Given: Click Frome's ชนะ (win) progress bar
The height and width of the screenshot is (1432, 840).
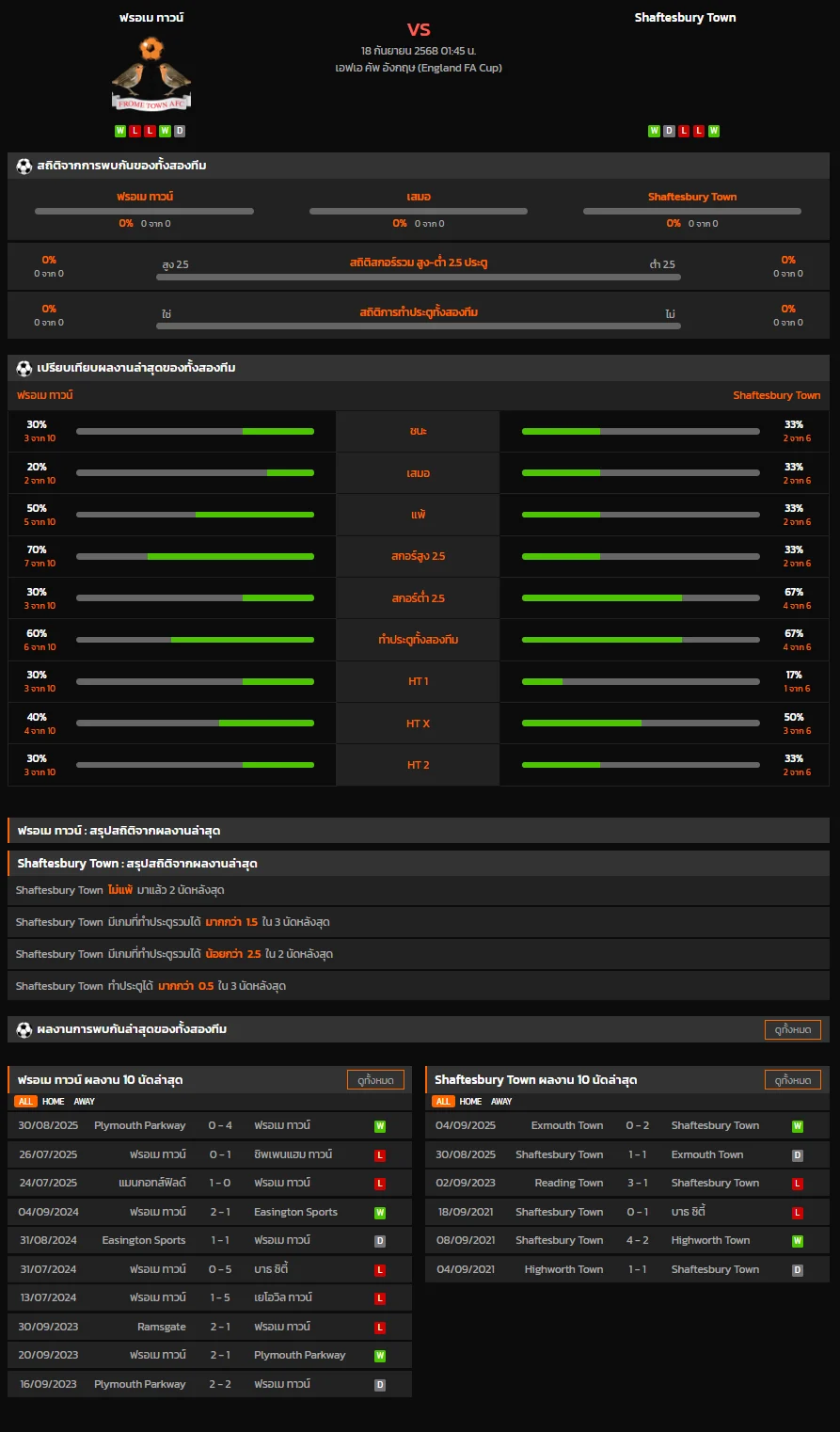Looking at the screenshot, I should [195, 431].
